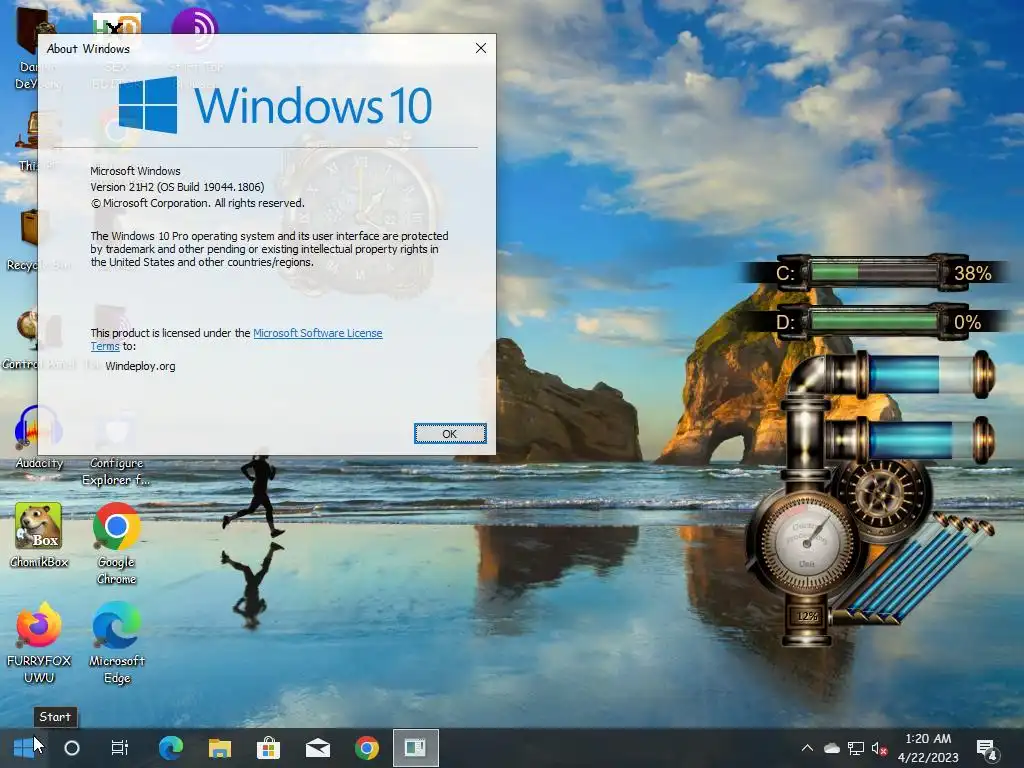This screenshot has height=768, width=1024.
Task: Open the Start menu button
Action: [25, 748]
